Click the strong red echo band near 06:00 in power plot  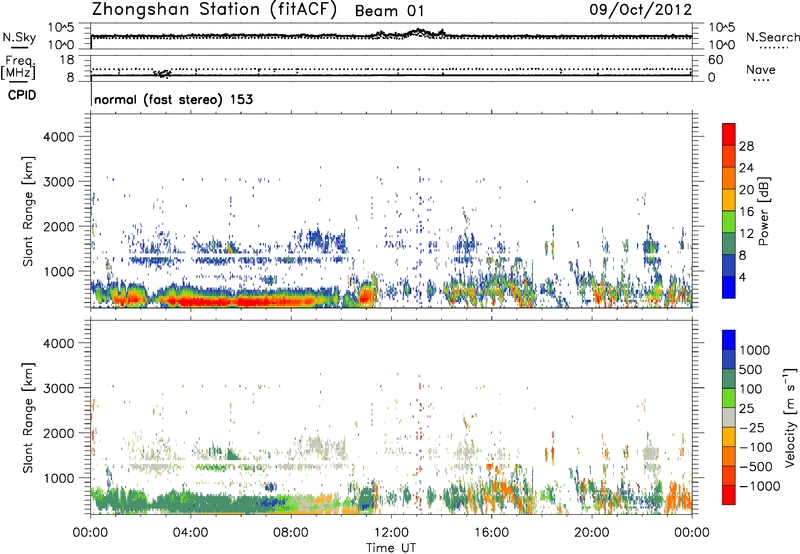240,301
